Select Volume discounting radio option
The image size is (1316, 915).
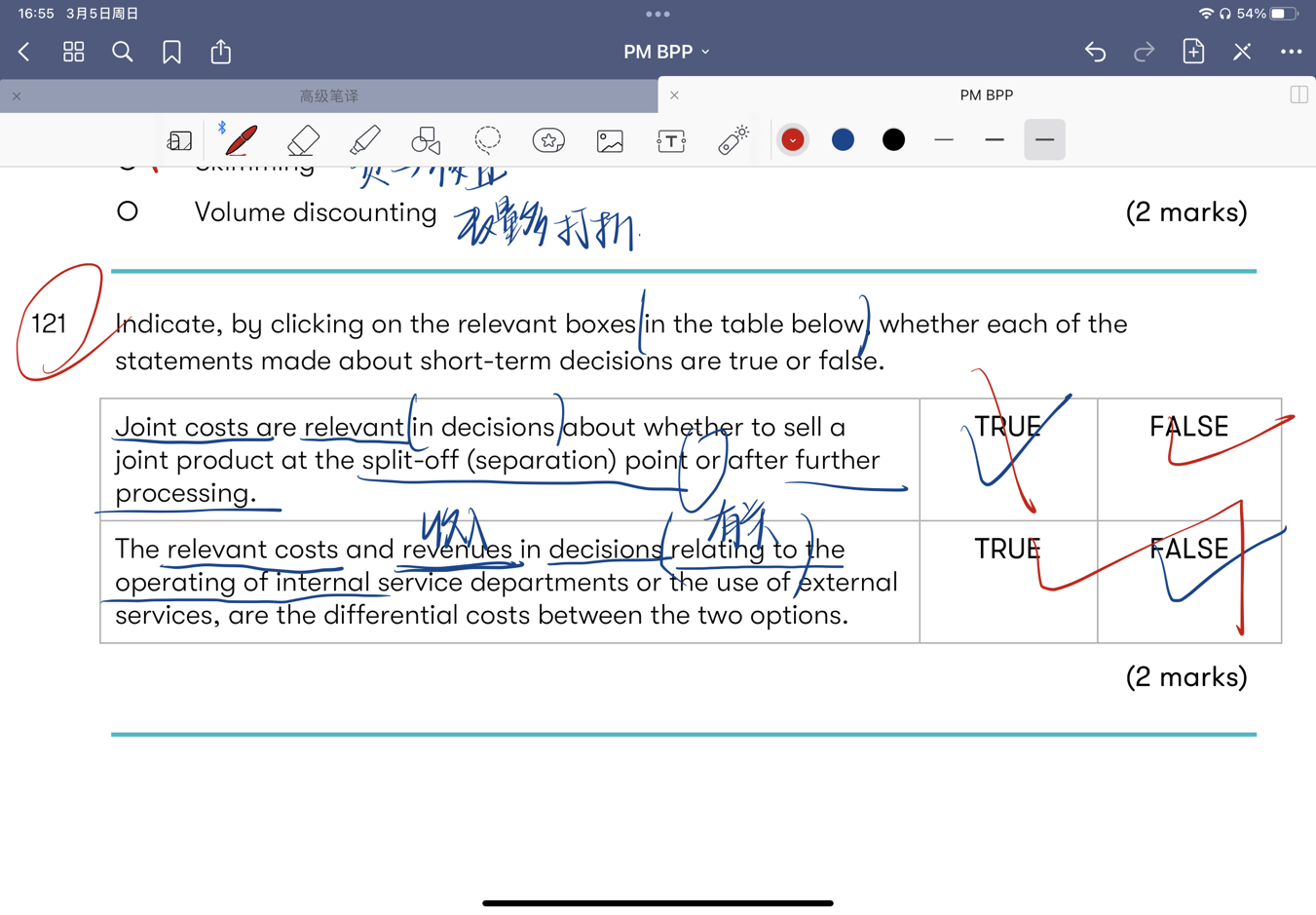128,212
